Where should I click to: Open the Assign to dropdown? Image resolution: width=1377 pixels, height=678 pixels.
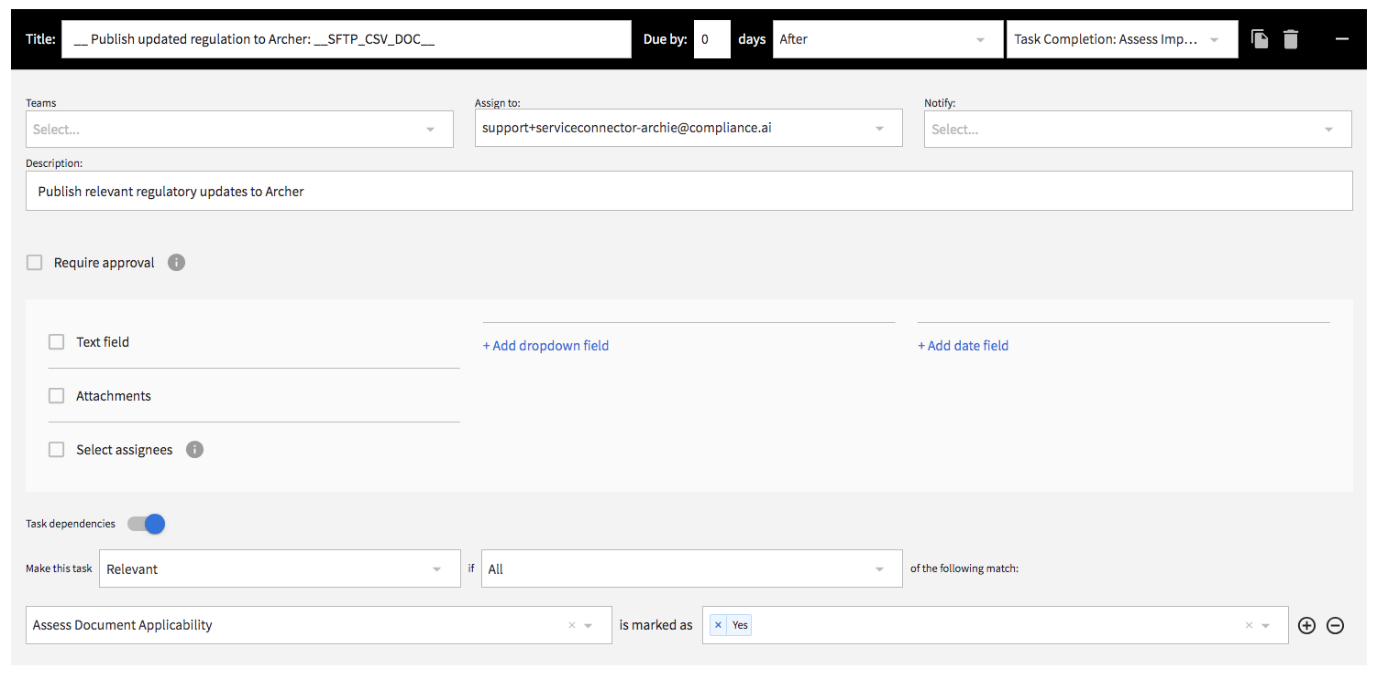tap(688, 129)
